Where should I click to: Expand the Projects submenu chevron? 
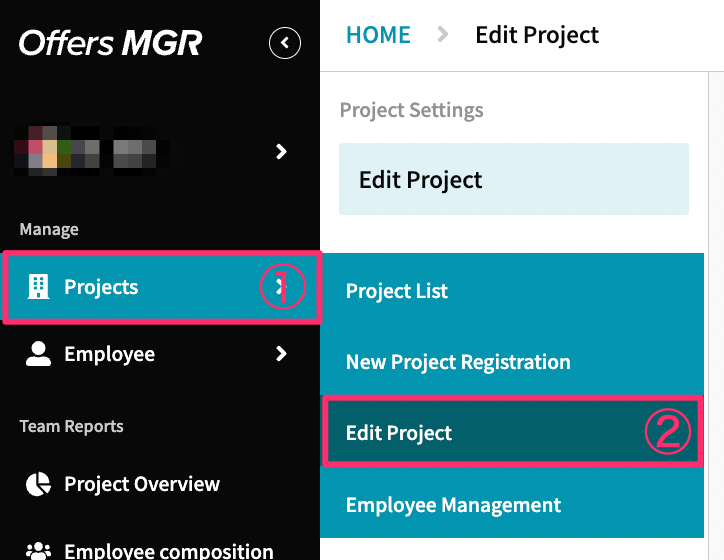(x=281, y=287)
